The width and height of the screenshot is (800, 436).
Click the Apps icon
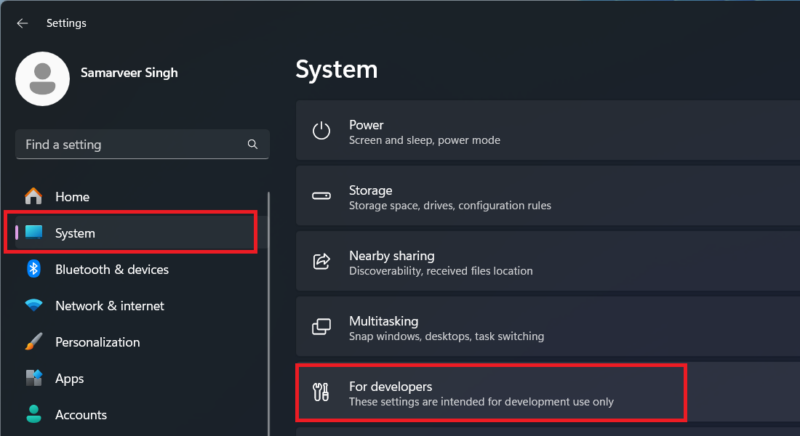pyautogui.click(x=34, y=378)
